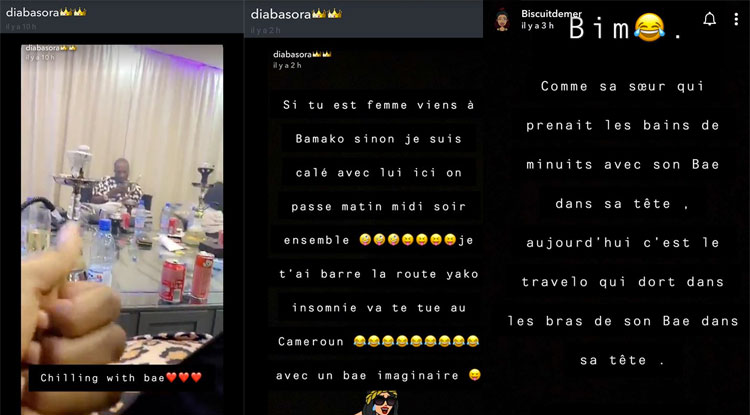Tap the Biscuitdemer profile avatar
This screenshot has height=415, width=750.
coord(502,19)
